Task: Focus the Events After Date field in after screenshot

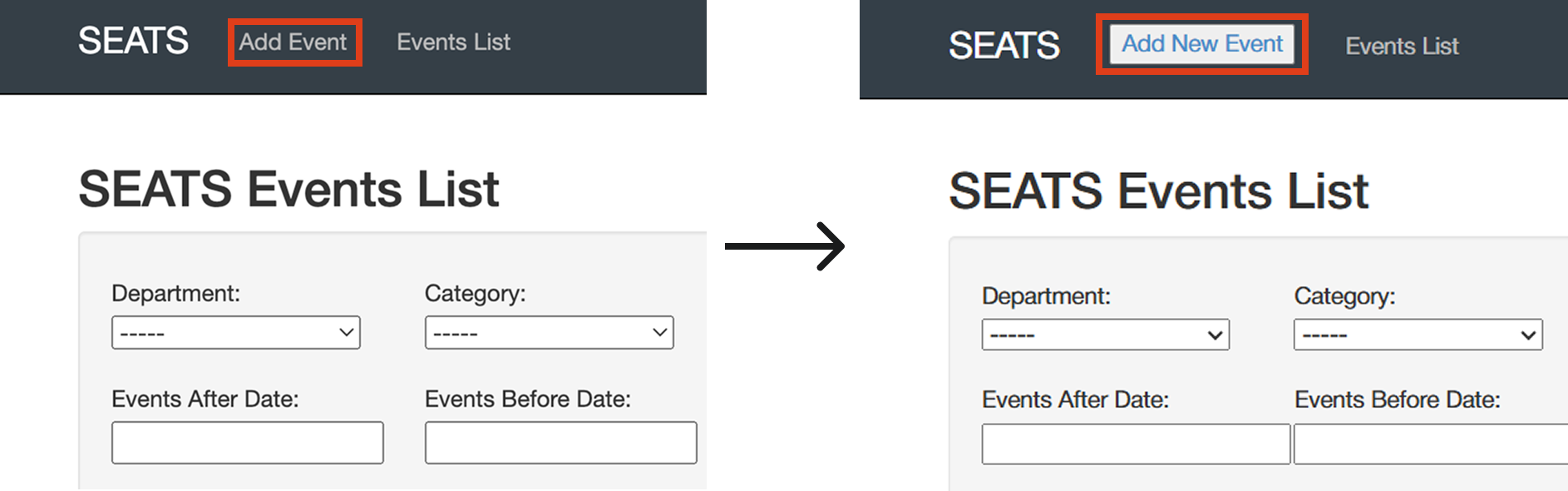Action: pyautogui.click(x=1135, y=444)
